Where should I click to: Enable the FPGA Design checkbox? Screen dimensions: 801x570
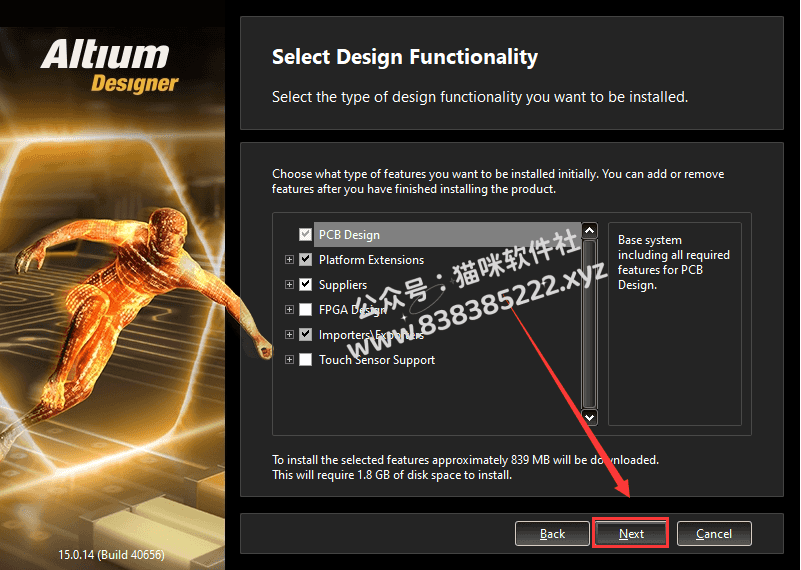(305, 310)
